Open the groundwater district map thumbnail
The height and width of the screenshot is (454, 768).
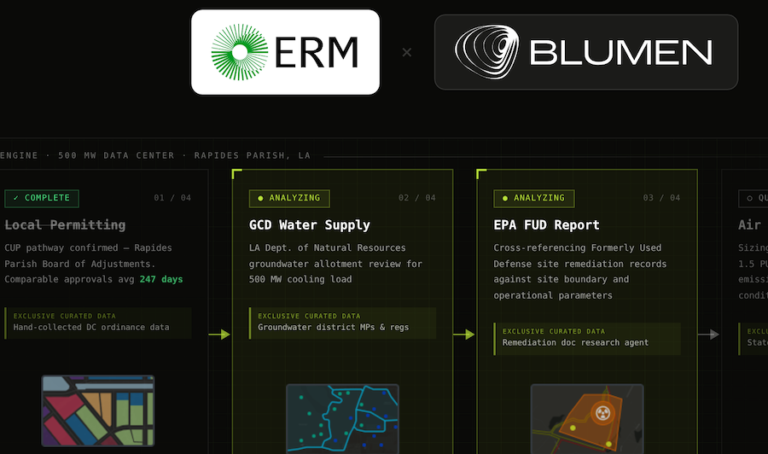coord(342,419)
